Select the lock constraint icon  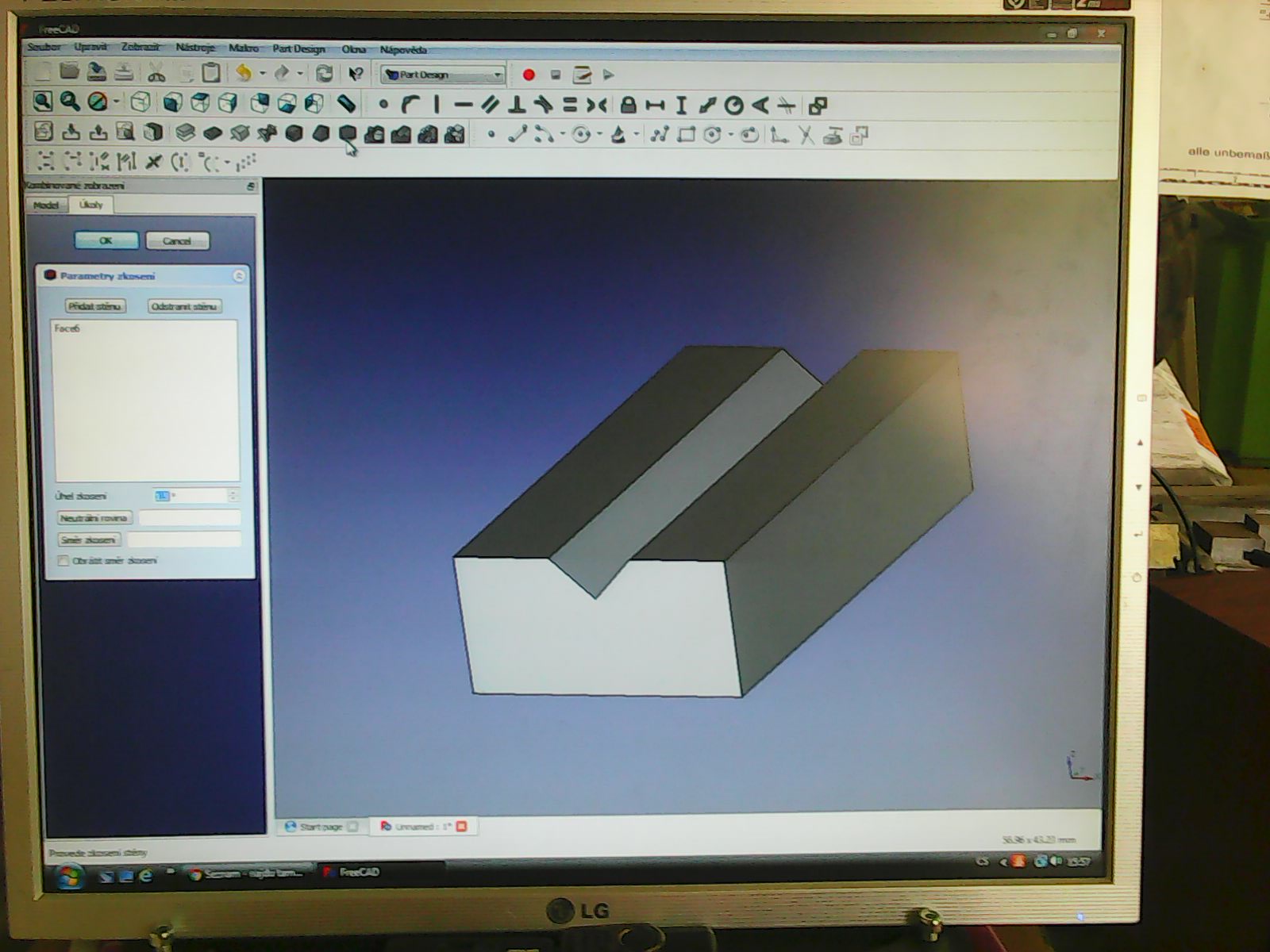pos(628,105)
